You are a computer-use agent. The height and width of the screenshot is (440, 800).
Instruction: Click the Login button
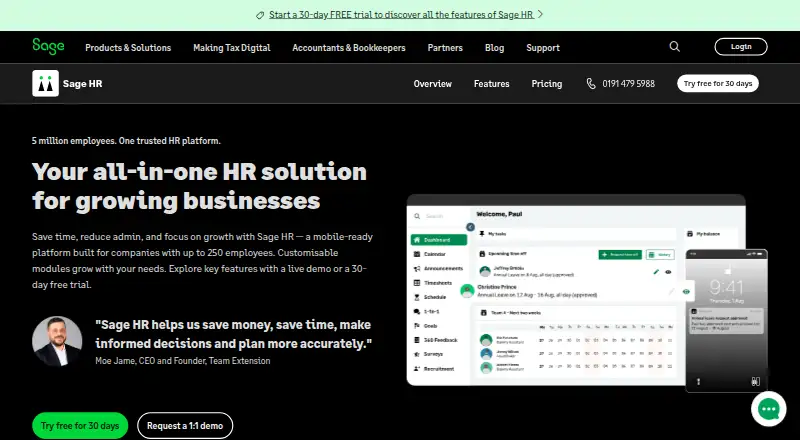click(741, 46)
